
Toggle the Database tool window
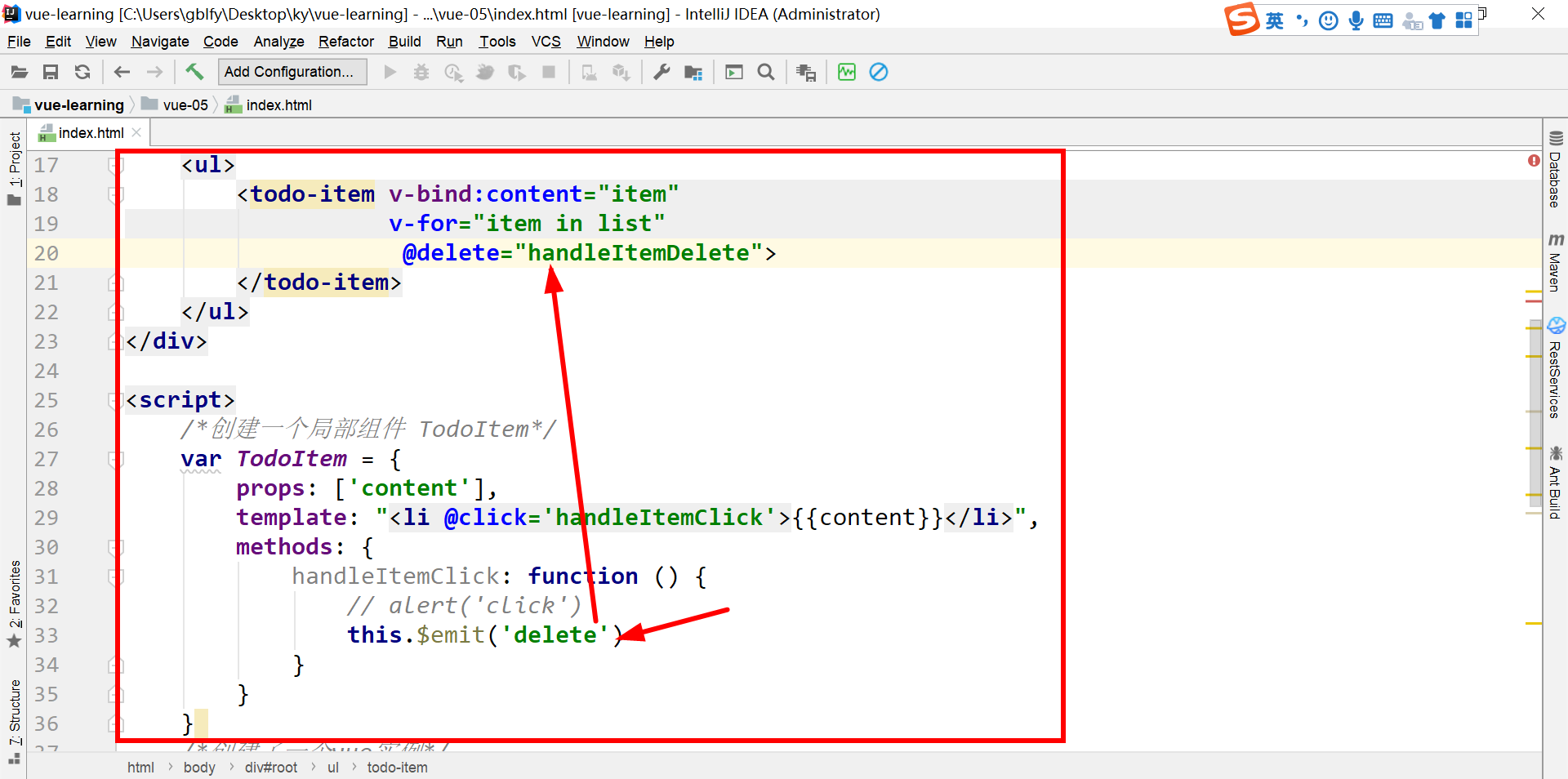[1555, 170]
